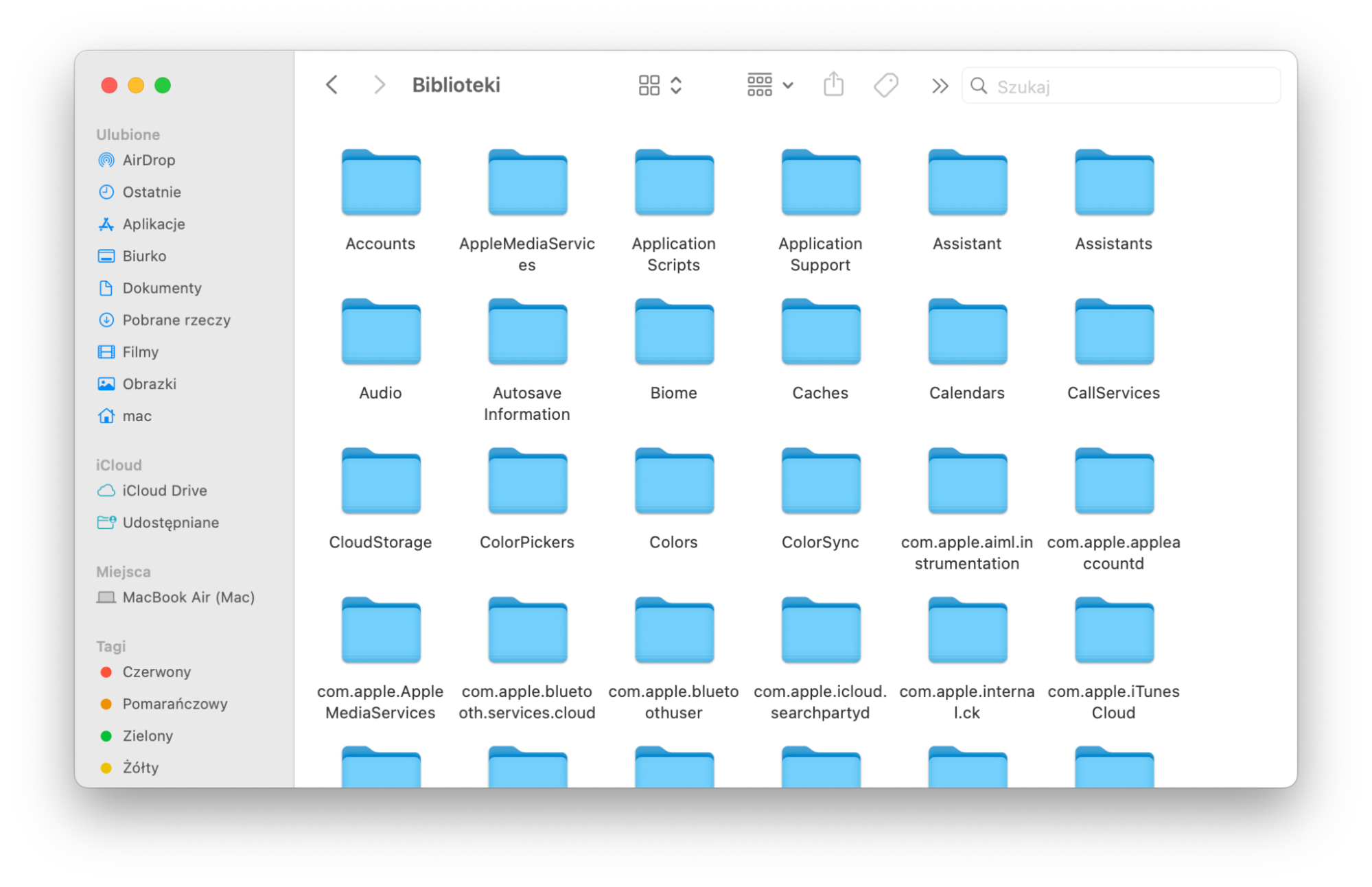Select MacBook Air (Mac) location
The height and width of the screenshot is (887, 1372).
[177, 598]
